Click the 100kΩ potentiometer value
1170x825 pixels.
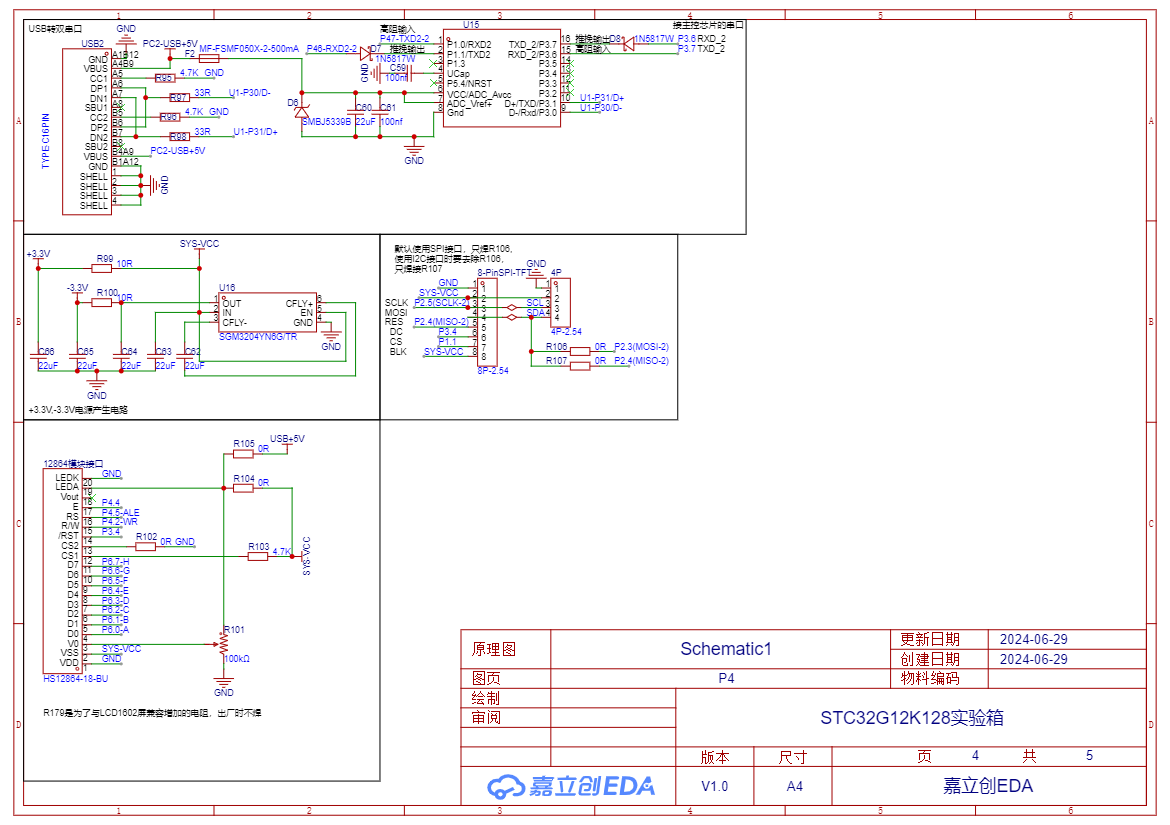(237, 659)
